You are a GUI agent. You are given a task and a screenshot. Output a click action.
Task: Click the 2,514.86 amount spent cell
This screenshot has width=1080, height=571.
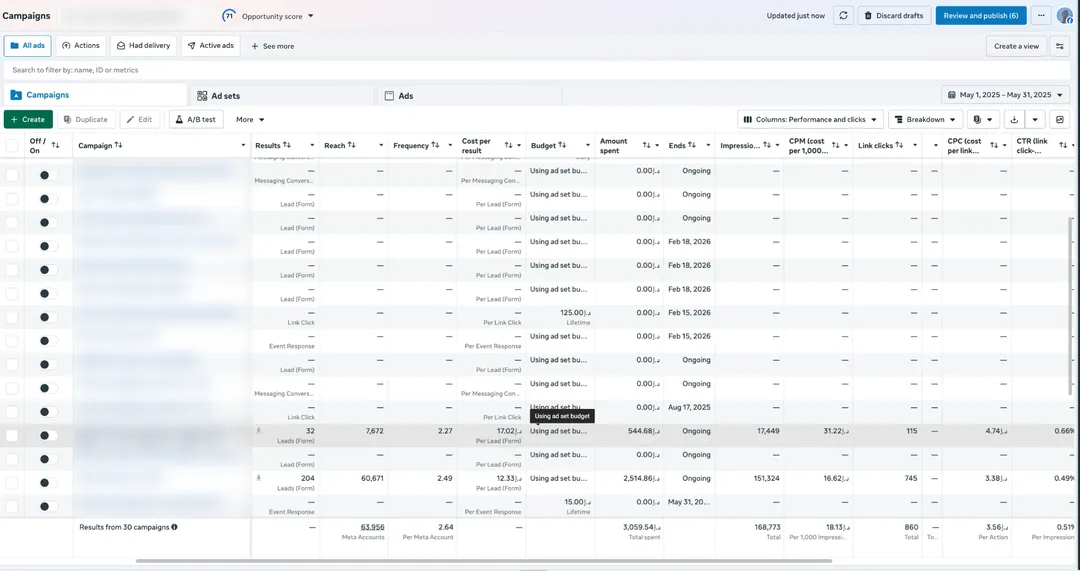(x=629, y=483)
